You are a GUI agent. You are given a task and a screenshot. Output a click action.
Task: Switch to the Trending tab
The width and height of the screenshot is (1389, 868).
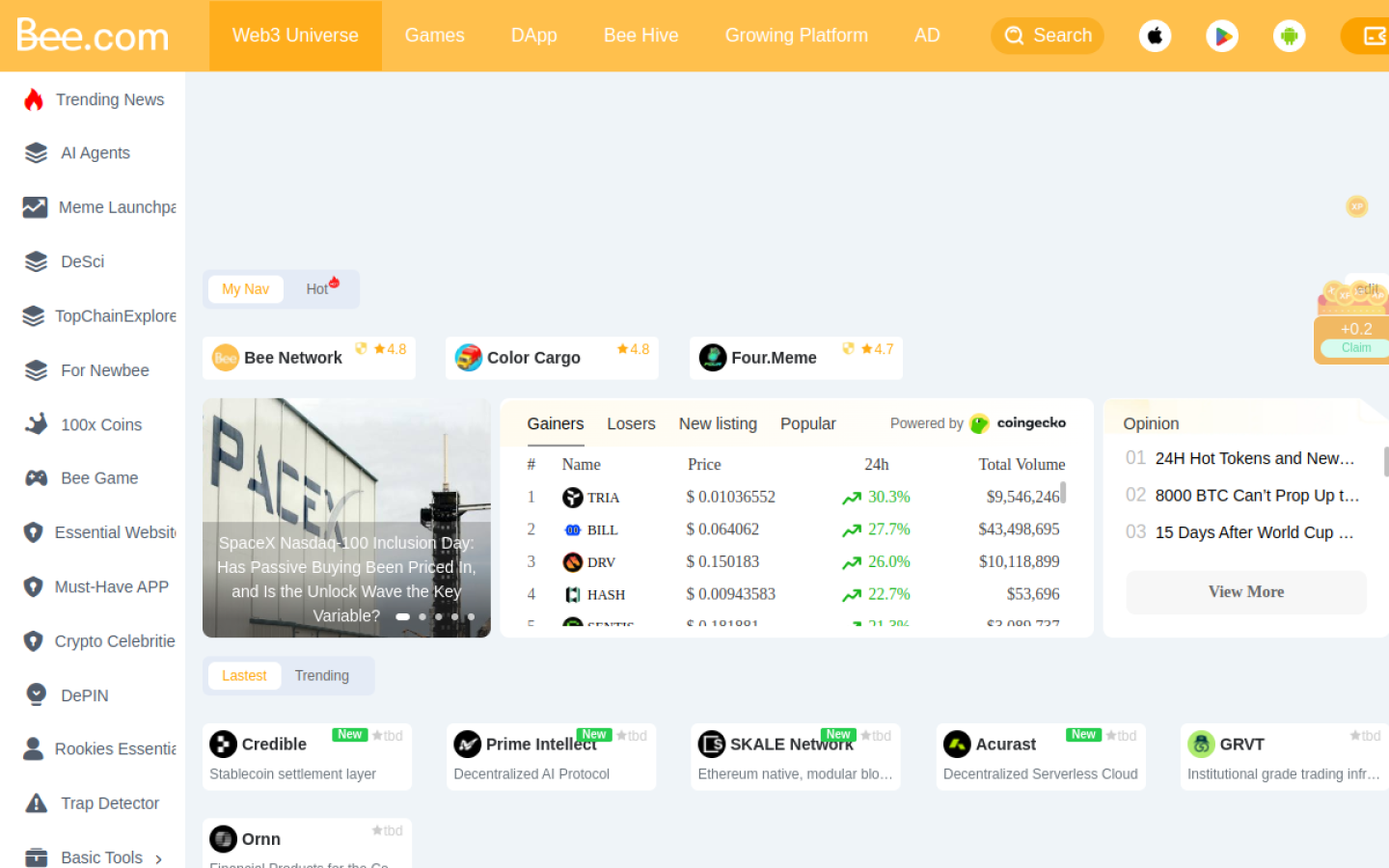pos(322,676)
